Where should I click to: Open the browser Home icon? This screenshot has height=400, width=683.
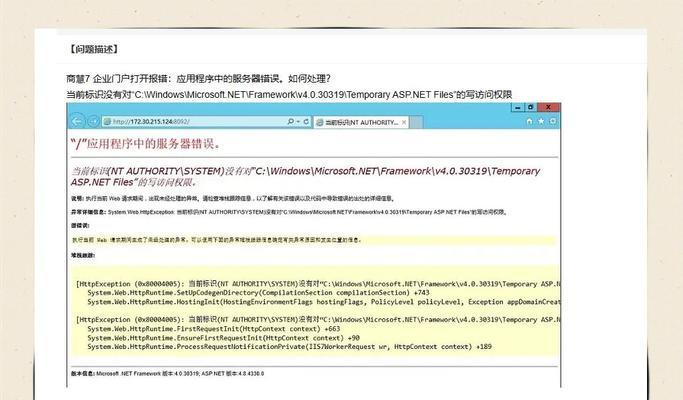(x=529, y=121)
